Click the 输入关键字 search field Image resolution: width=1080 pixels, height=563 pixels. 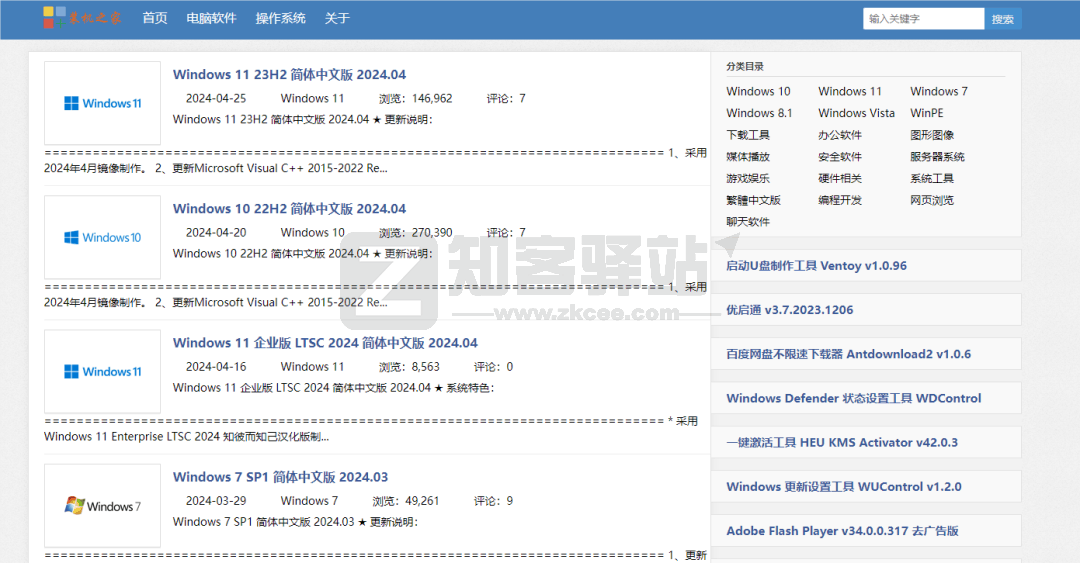[x=922, y=18]
